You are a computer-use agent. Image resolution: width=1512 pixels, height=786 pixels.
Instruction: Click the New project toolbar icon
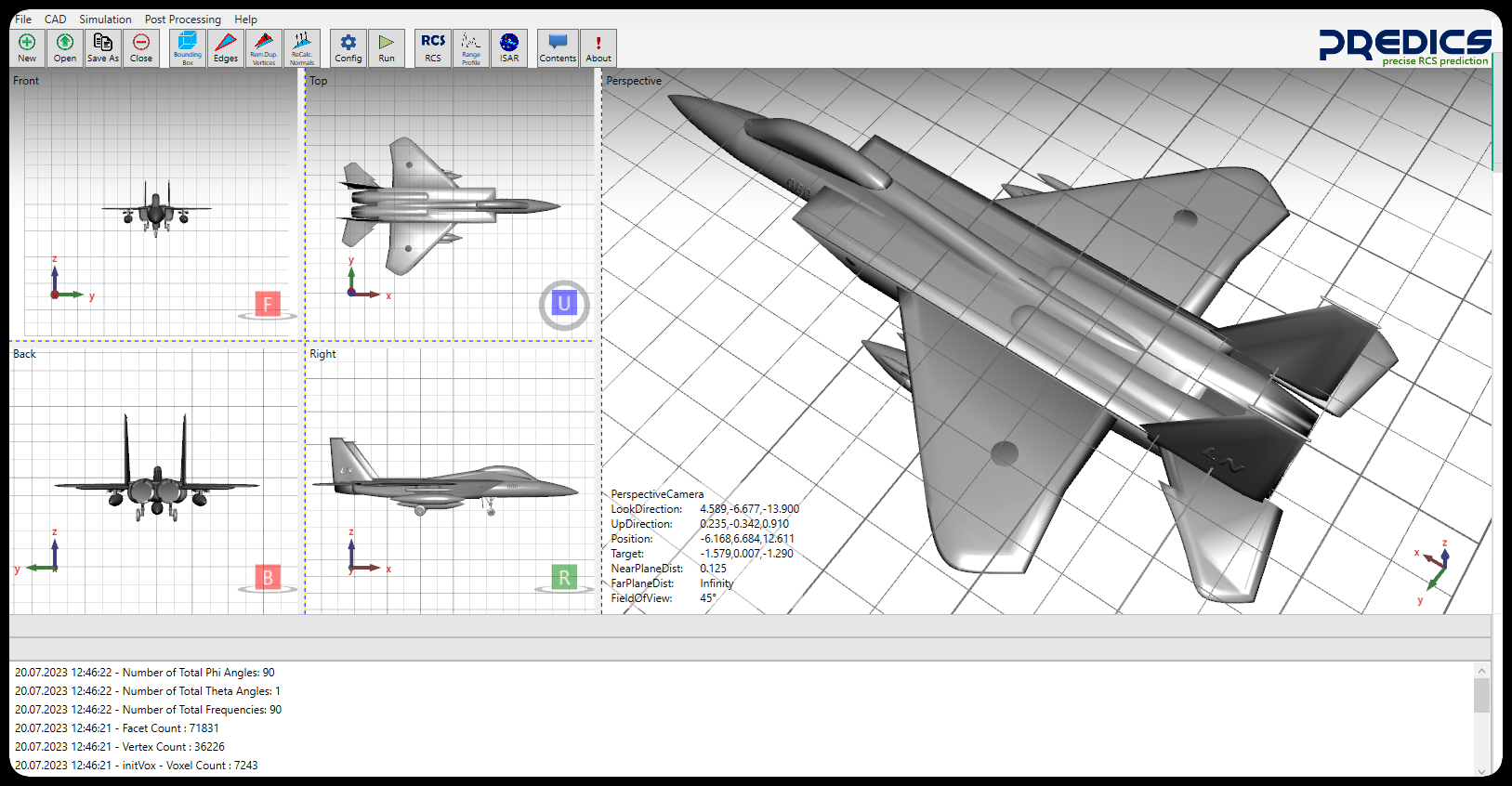(27, 47)
